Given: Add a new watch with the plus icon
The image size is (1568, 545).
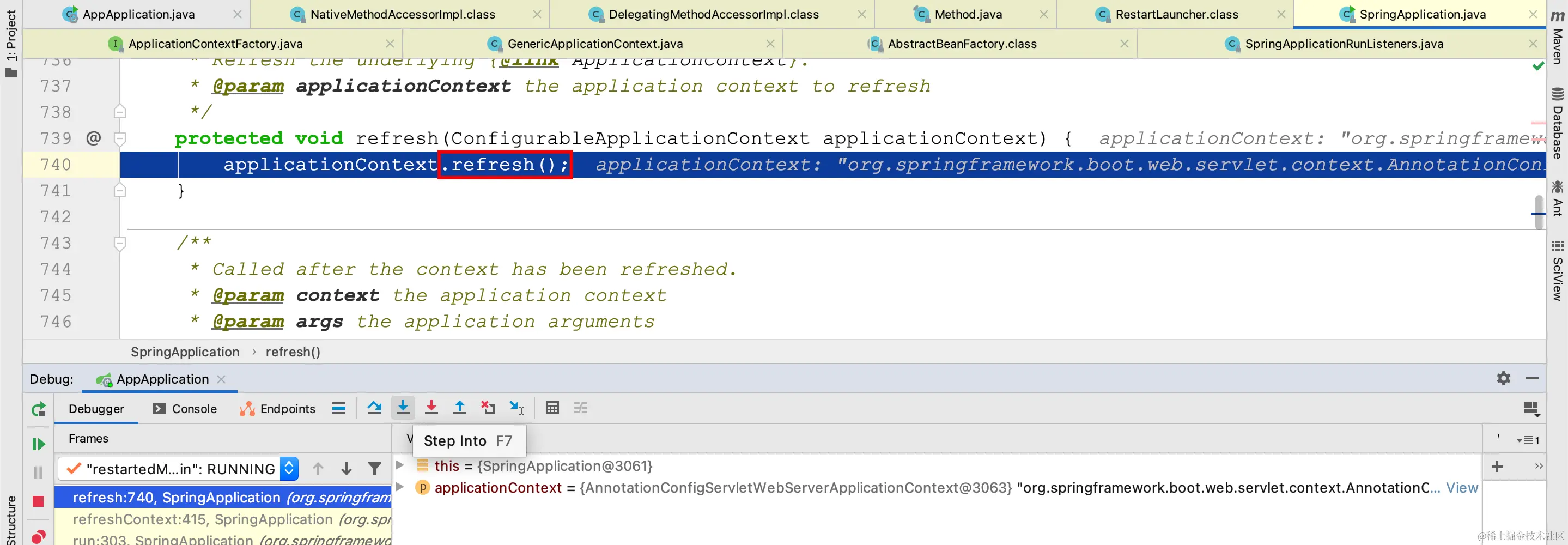Looking at the screenshot, I should 1497,467.
